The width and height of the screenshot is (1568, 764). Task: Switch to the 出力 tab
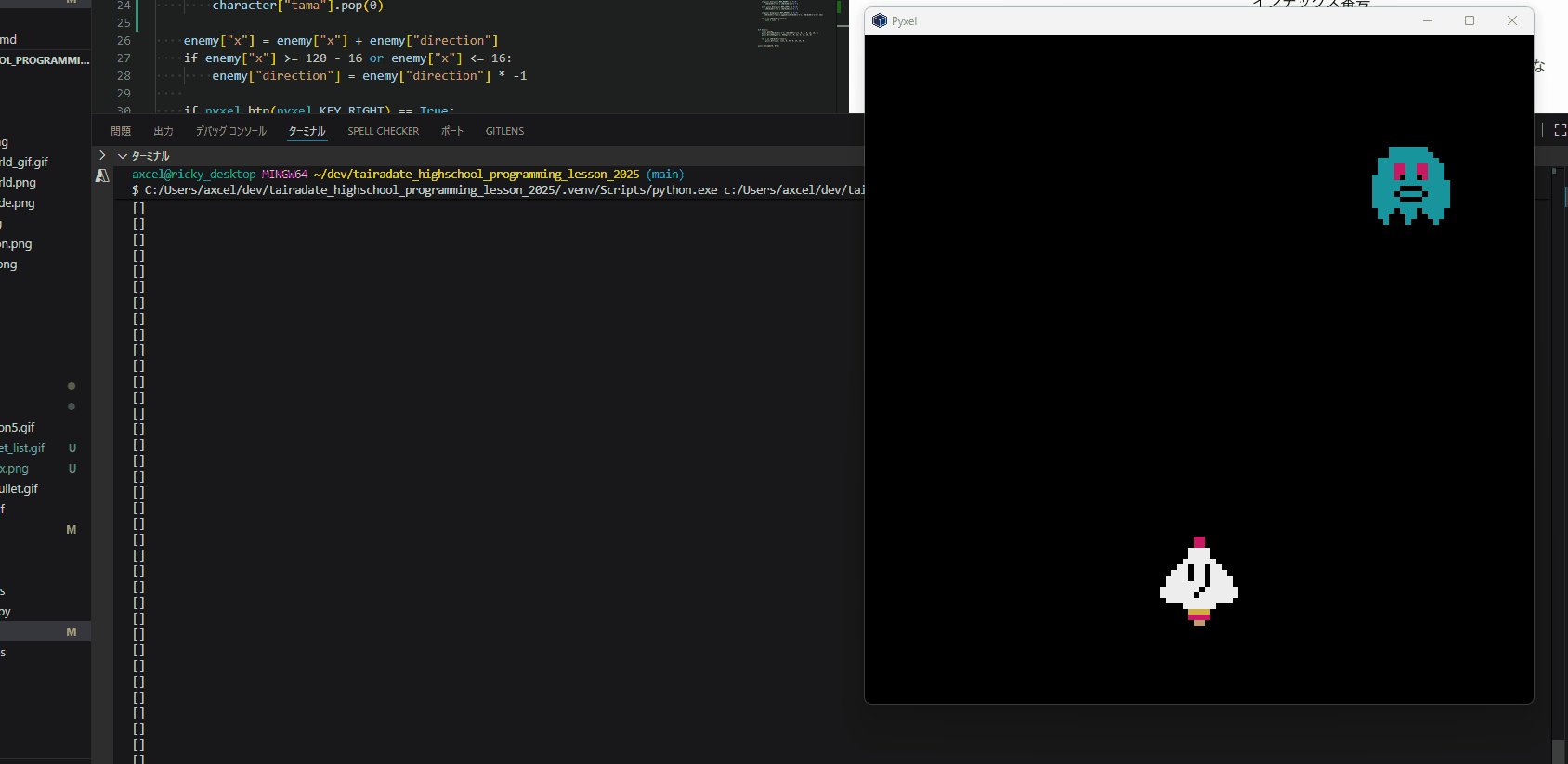point(163,131)
